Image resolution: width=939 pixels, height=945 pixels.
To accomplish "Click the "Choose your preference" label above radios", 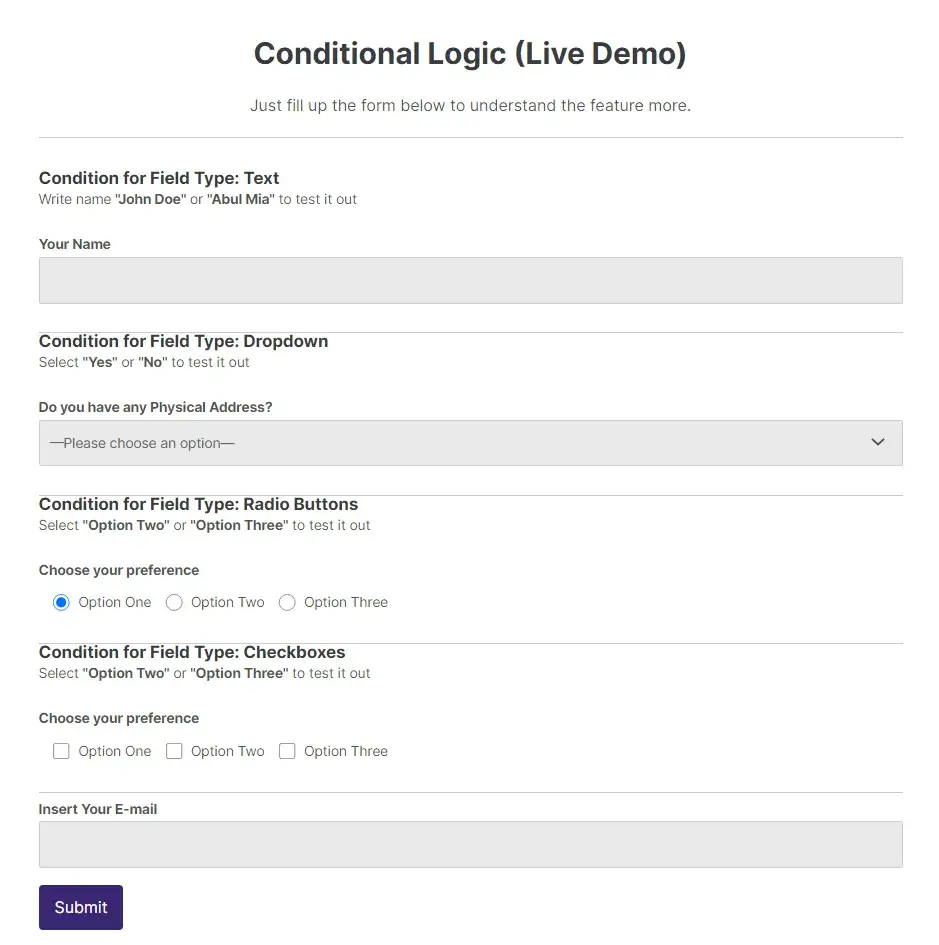I will pyautogui.click(x=118, y=570).
